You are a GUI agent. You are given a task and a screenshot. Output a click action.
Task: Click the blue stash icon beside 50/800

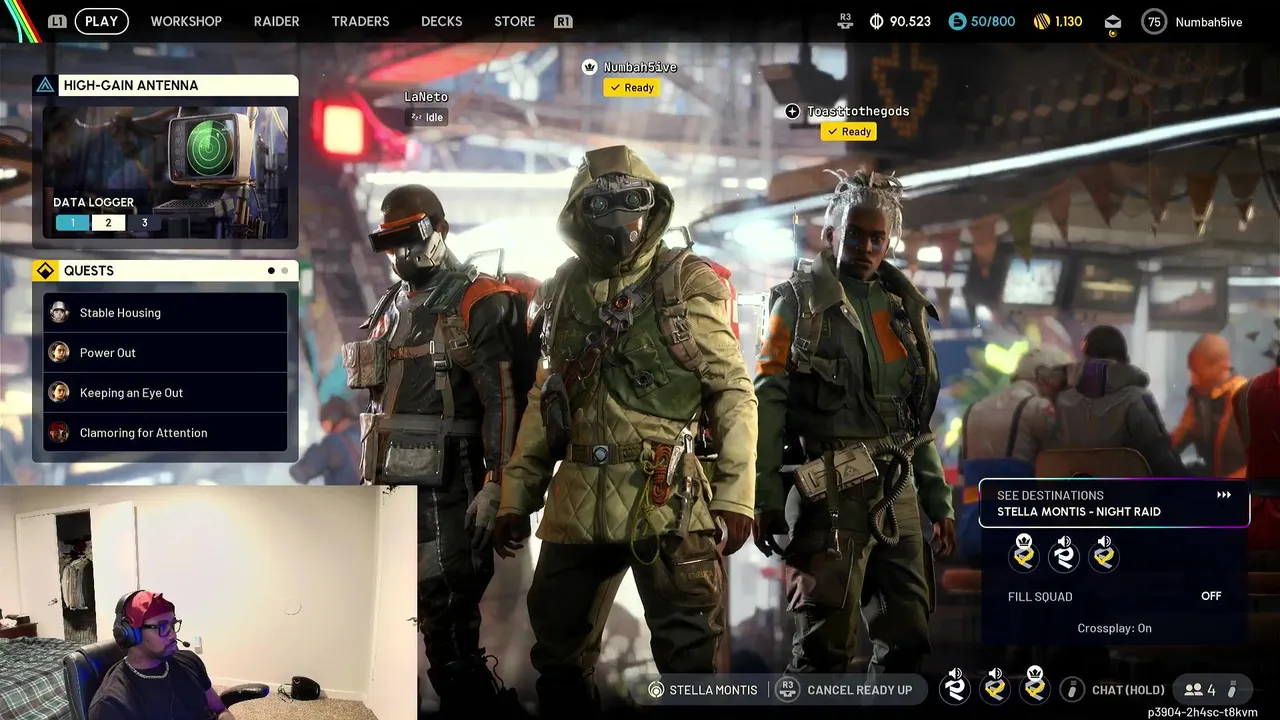pyautogui.click(x=957, y=21)
